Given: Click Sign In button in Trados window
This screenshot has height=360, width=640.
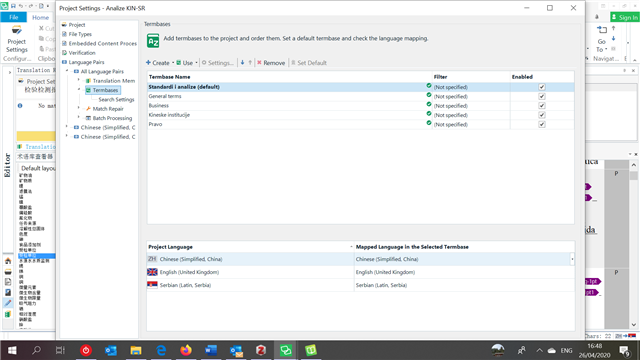Looking at the screenshot, I should tap(624, 17).
